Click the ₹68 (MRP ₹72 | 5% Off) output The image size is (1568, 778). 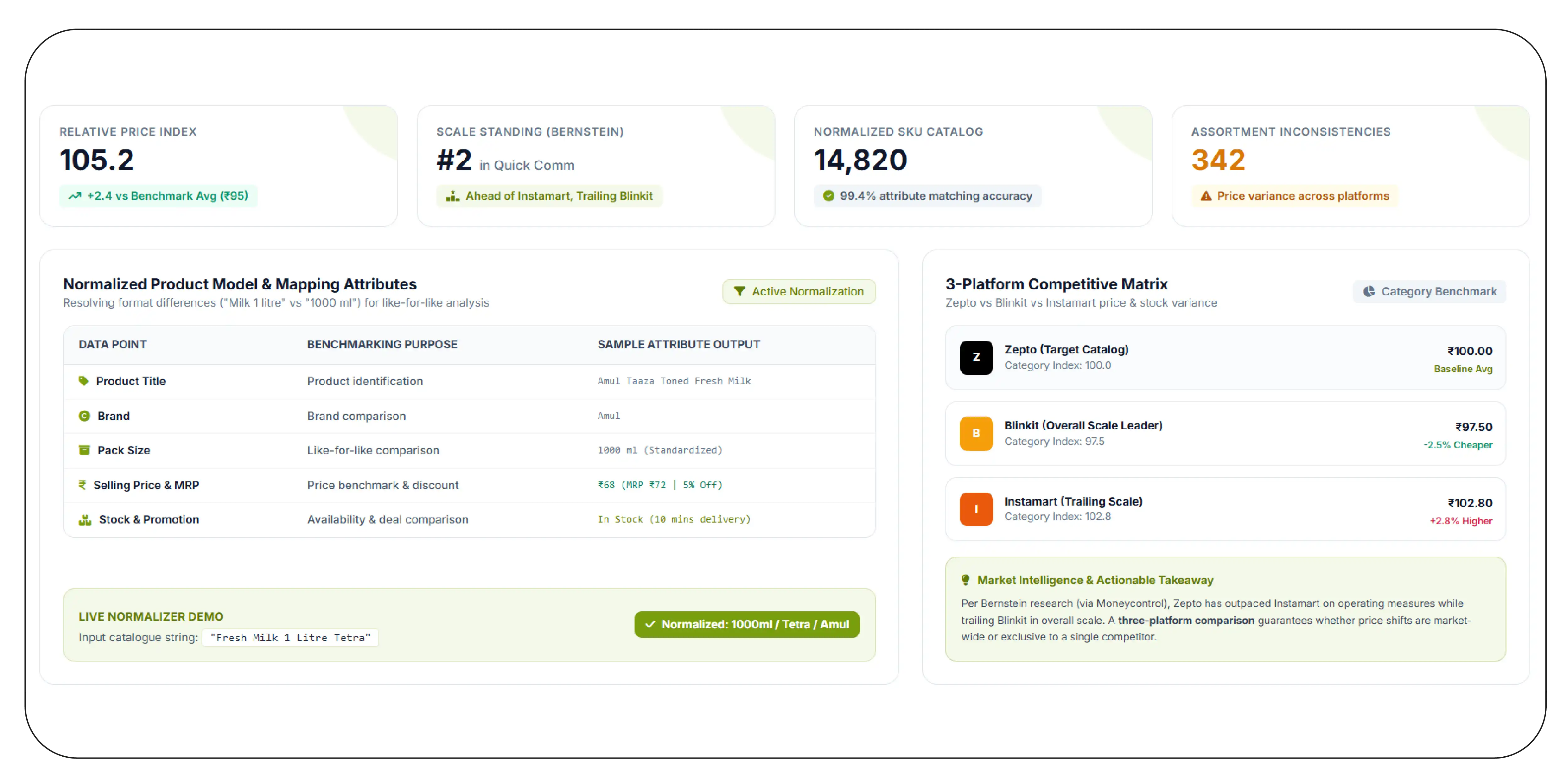[x=660, y=485]
